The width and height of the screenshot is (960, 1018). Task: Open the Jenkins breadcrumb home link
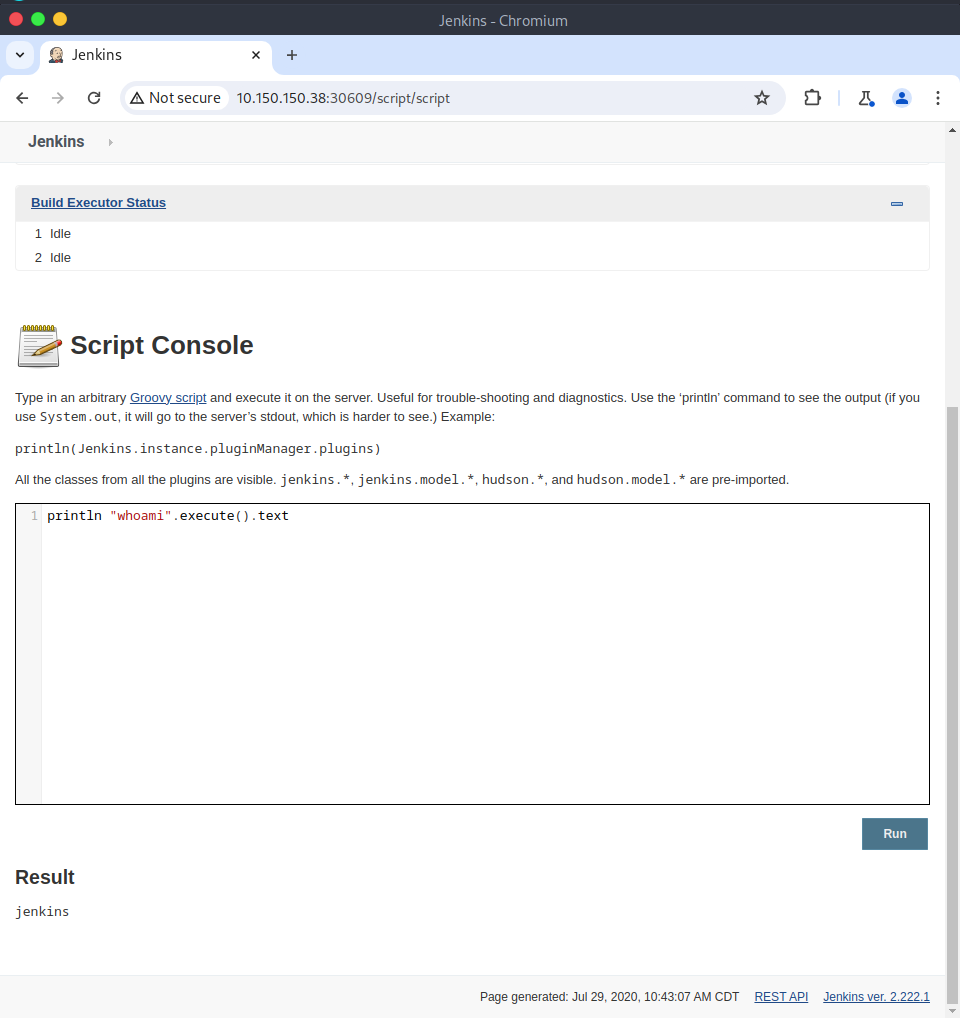click(56, 142)
